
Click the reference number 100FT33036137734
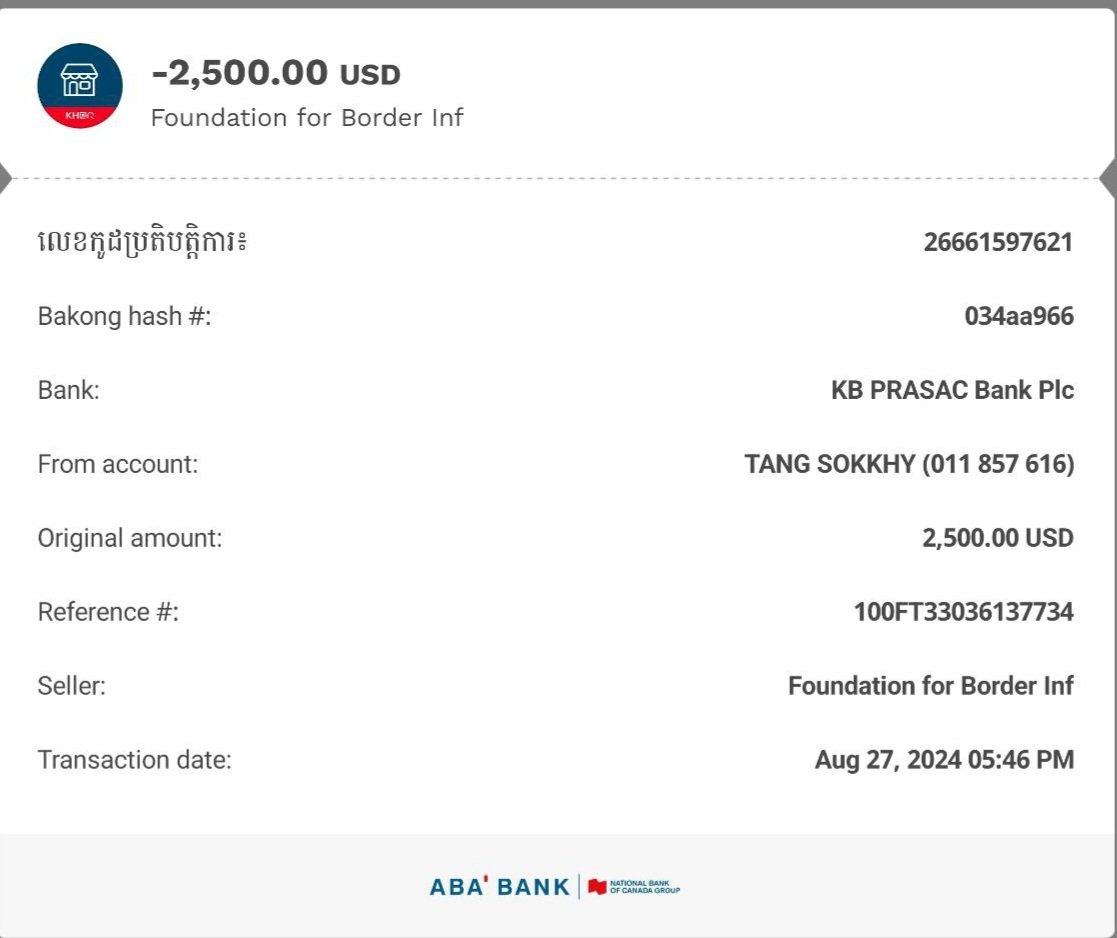963,612
